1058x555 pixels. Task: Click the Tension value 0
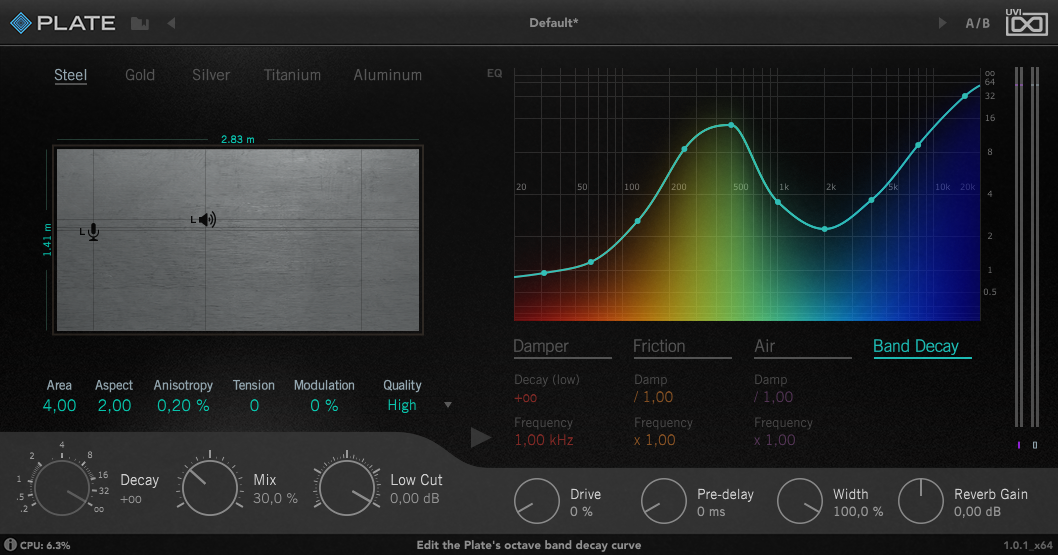pos(254,405)
